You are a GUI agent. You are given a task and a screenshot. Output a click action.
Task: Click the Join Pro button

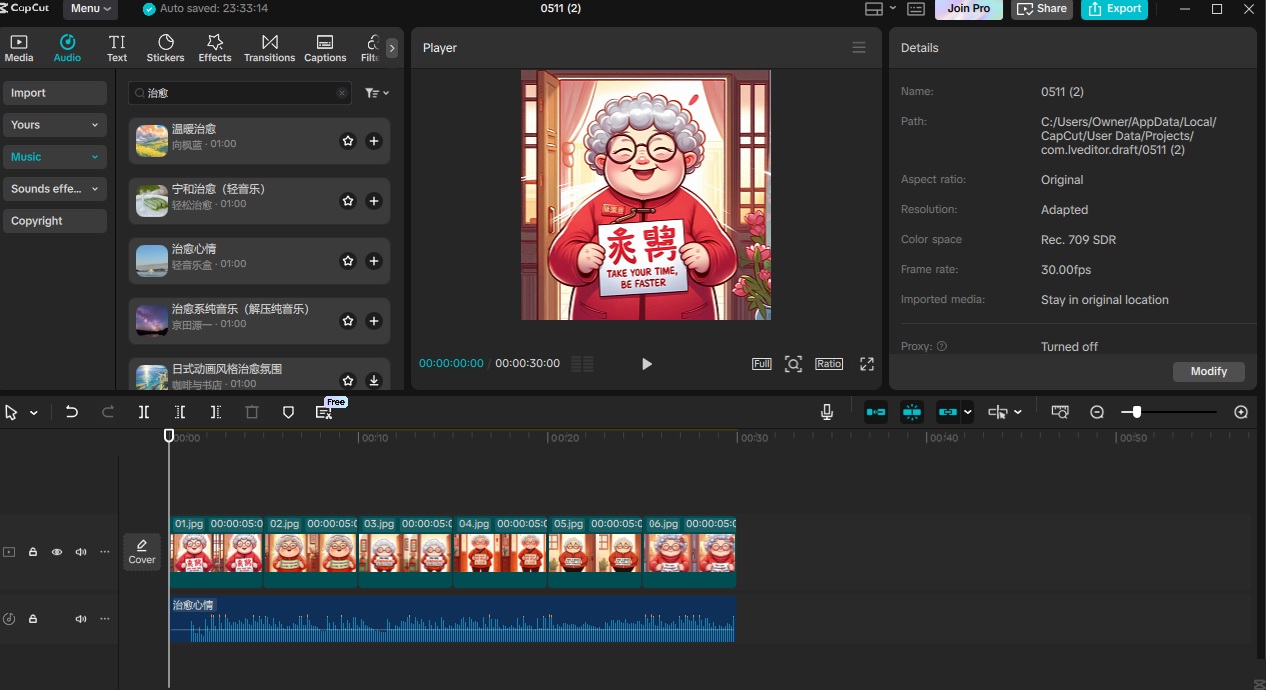point(969,9)
